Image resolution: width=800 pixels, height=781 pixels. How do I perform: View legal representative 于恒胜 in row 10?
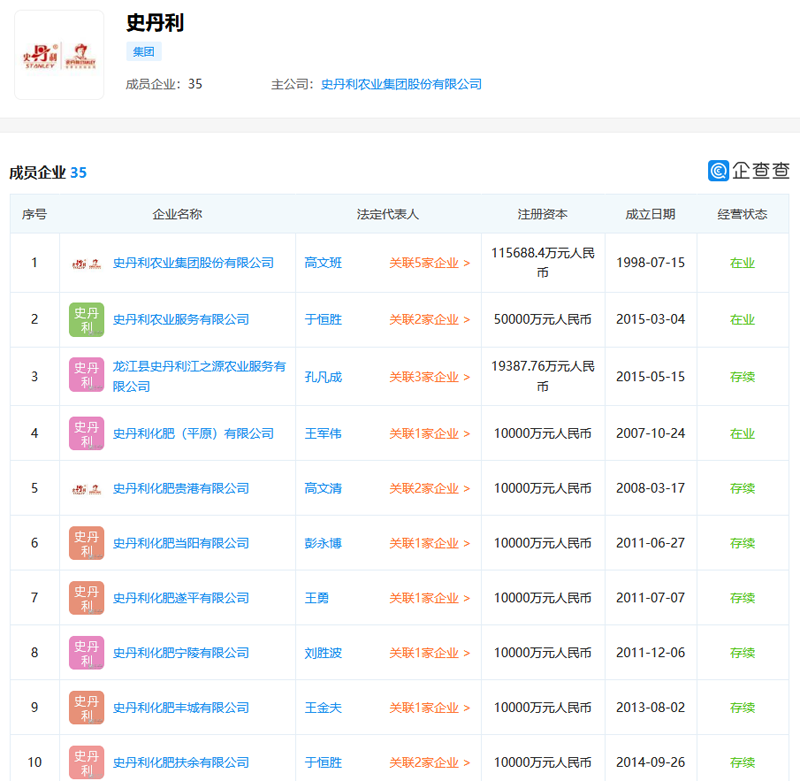[323, 763]
